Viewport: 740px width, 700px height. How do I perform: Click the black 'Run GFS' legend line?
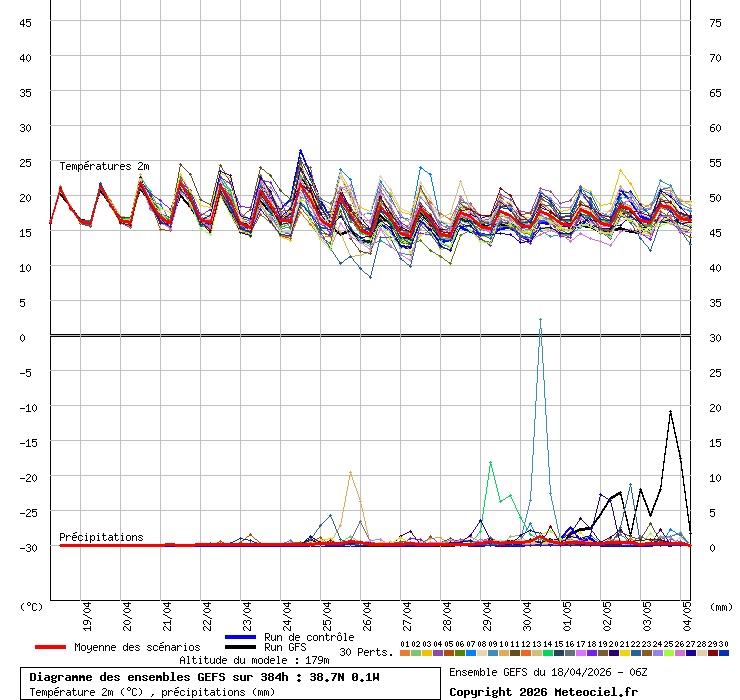click(241, 647)
